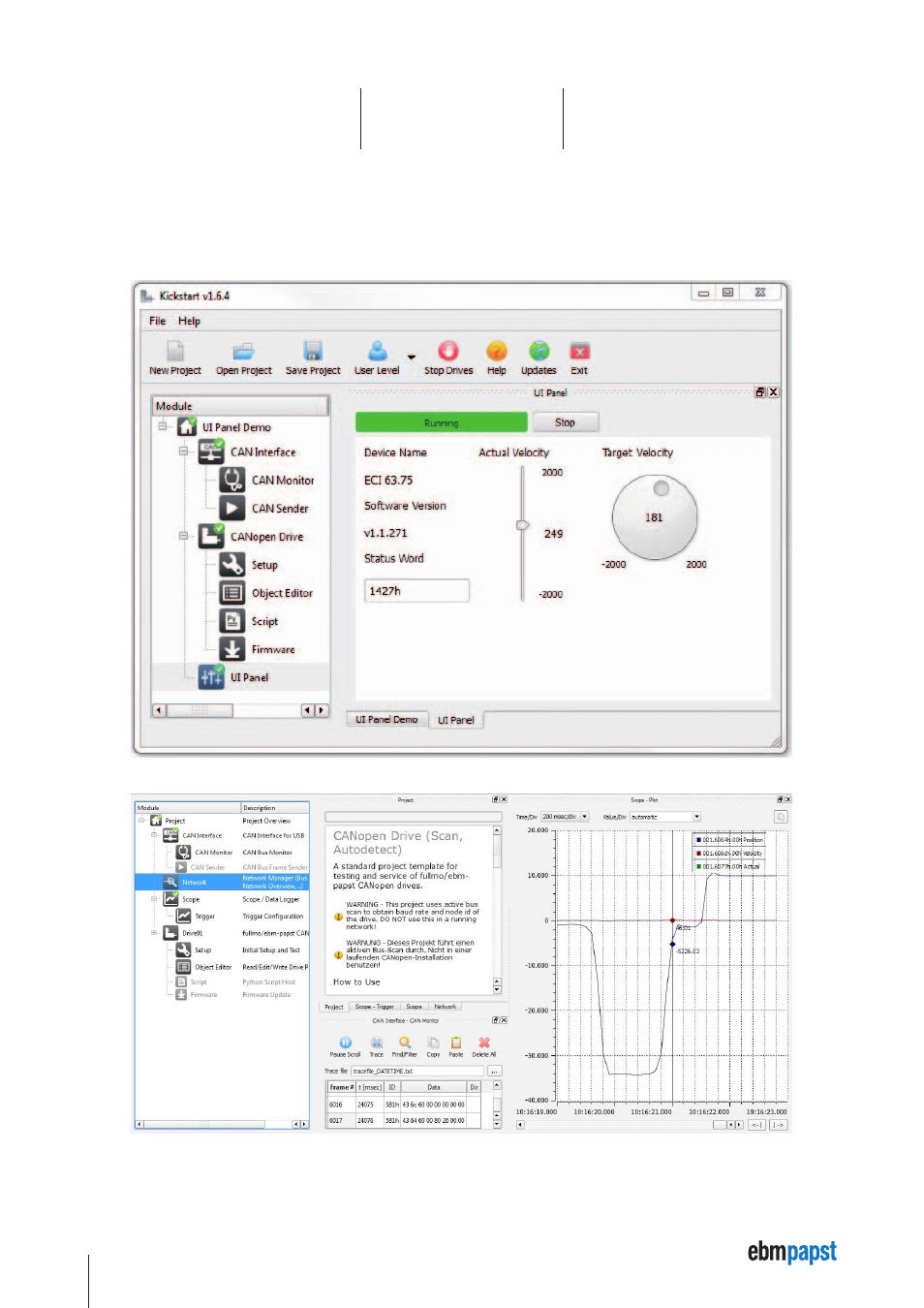Click User Level person icon
The height and width of the screenshot is (1308, 924).
pos(377,351)
